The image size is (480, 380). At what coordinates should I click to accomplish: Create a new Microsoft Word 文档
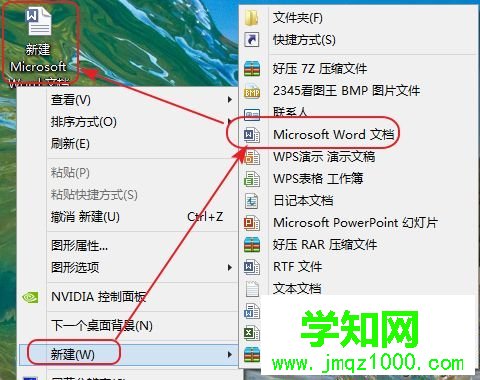point(358,135)
